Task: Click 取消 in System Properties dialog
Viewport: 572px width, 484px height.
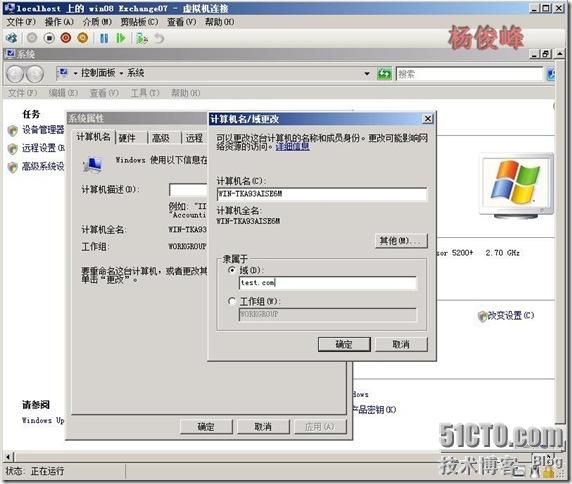Action: pos(263,427)
